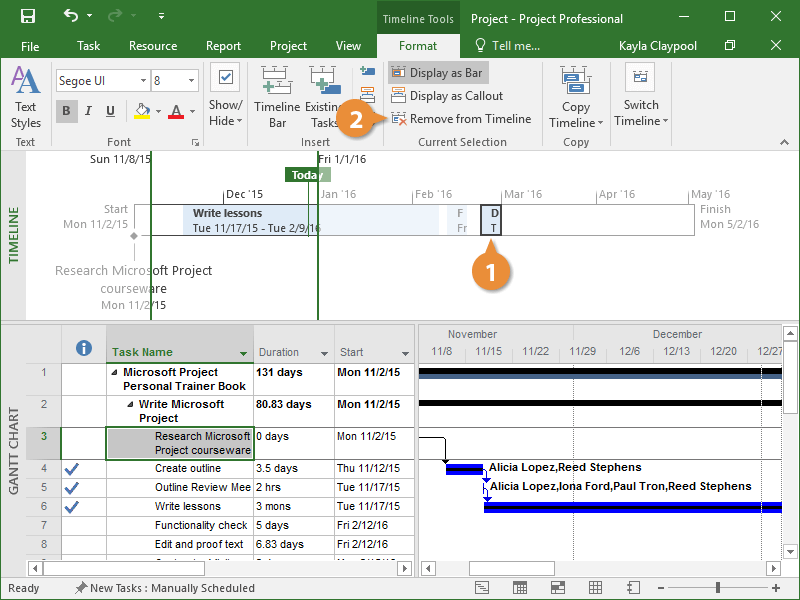Switch to Gantt Chart view in status bar
The image size is (800, 600).
click(482, 588)
